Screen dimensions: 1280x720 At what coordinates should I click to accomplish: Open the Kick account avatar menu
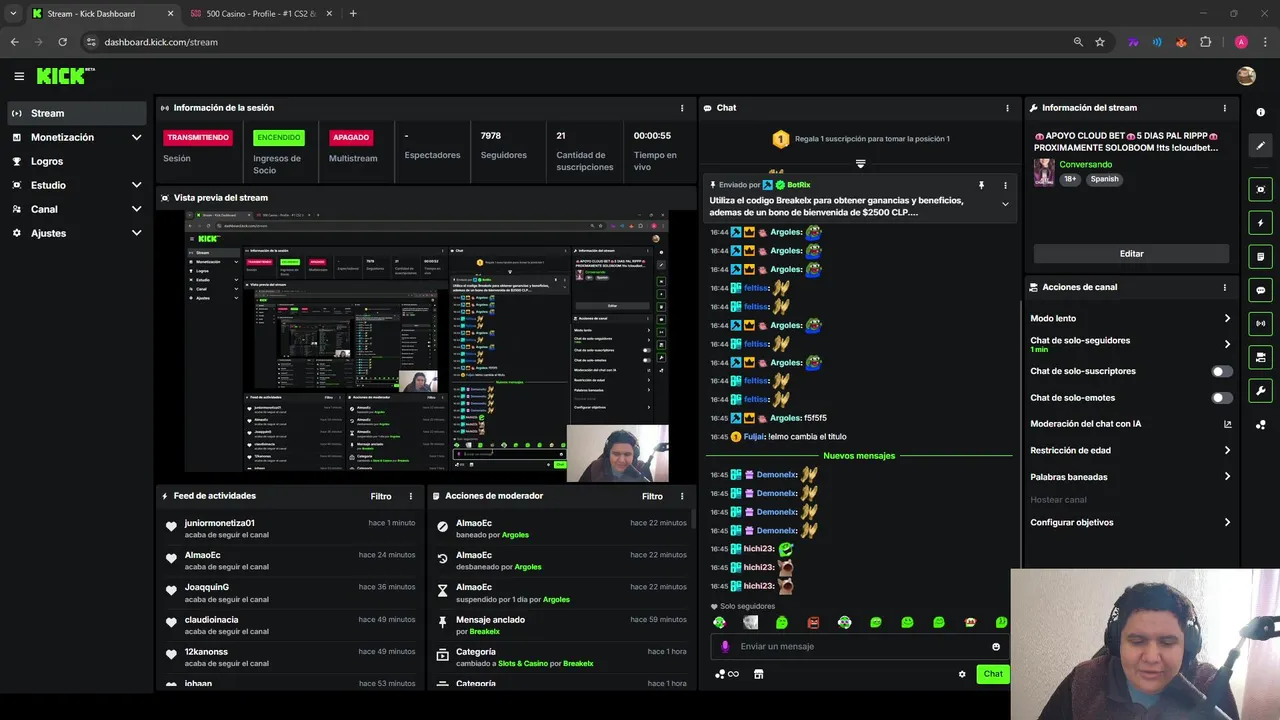tap(1246, 76)
